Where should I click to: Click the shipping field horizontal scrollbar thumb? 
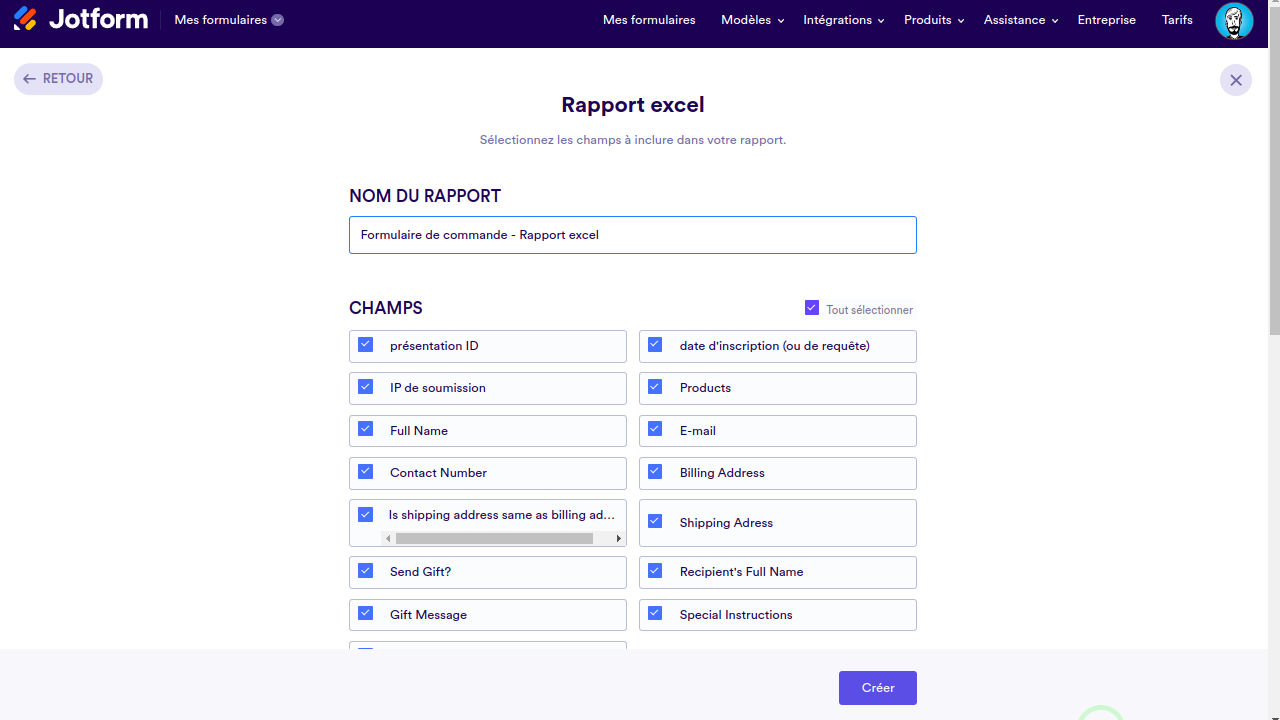(494, 538)
